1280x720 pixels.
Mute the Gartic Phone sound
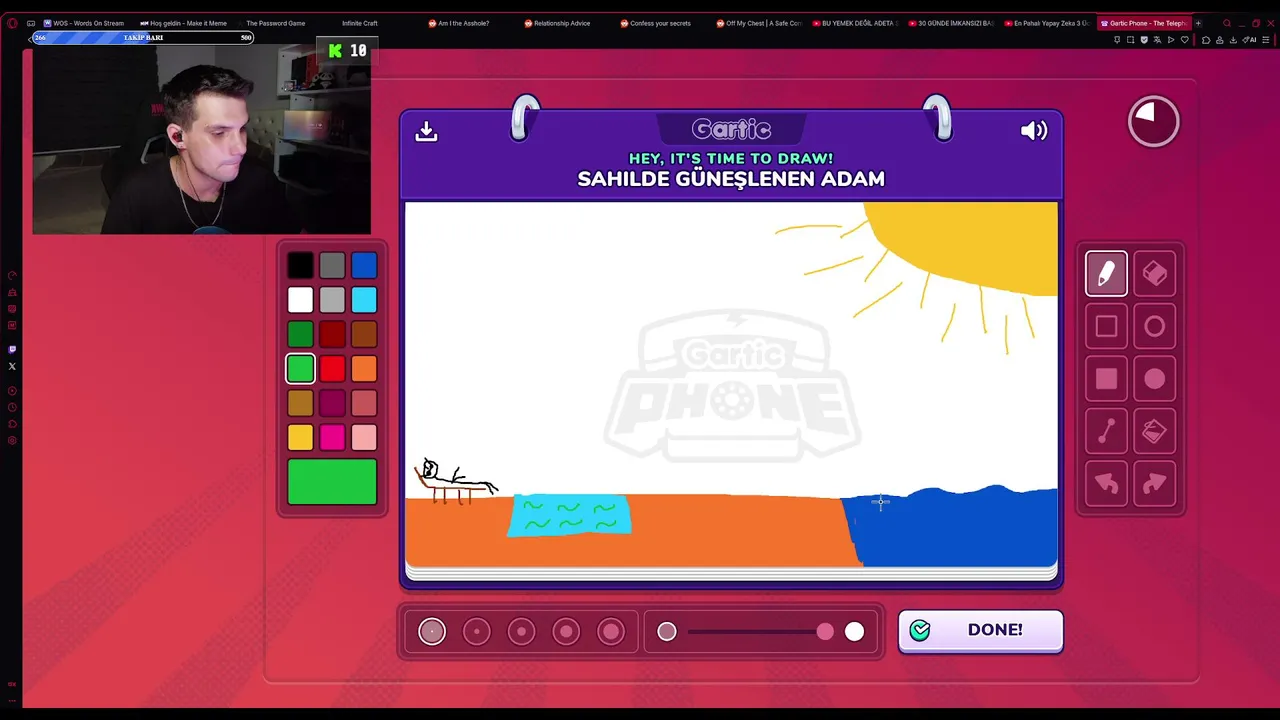point(1034,131)
